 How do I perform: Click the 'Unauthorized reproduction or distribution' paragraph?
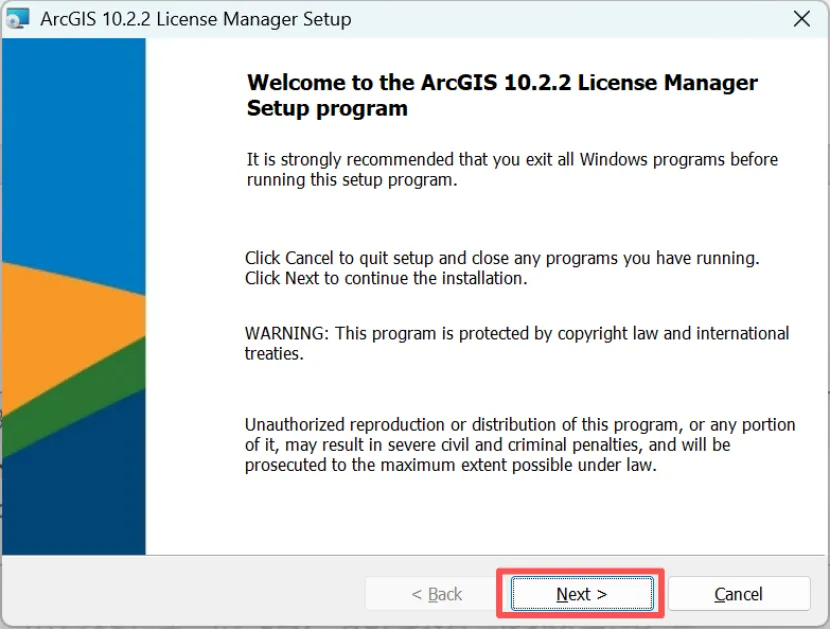[520, 425]
